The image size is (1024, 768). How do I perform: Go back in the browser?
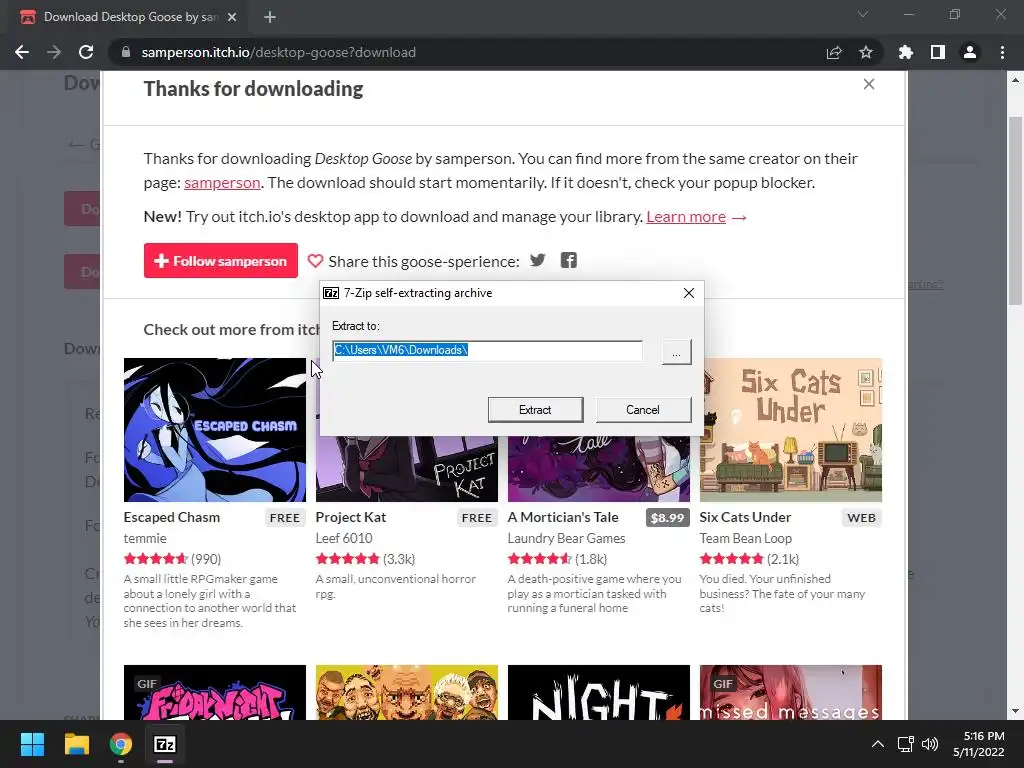22,52
